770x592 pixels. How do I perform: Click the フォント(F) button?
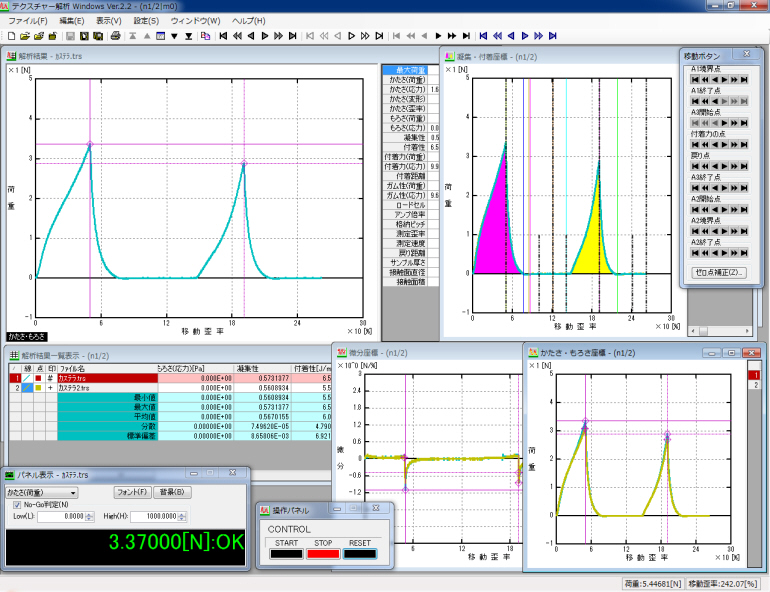(132, 492)
